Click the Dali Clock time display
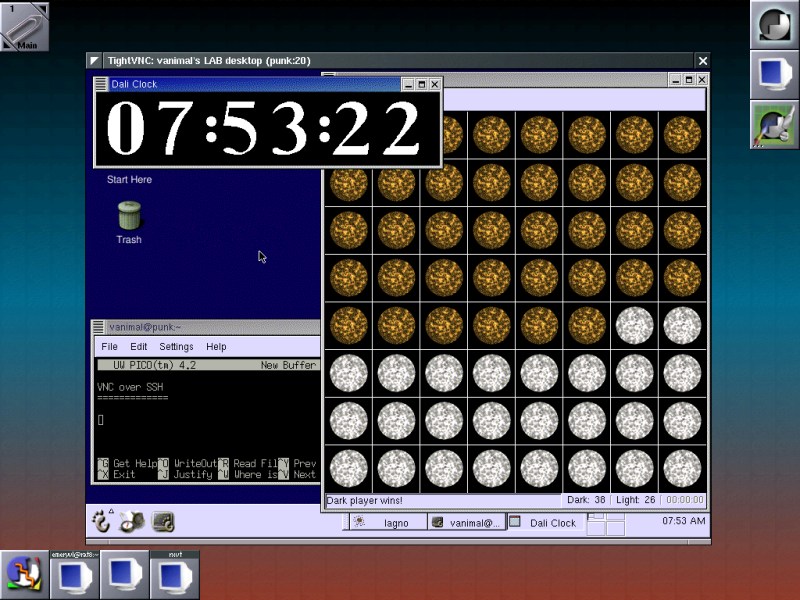 (x=267, y=130)
